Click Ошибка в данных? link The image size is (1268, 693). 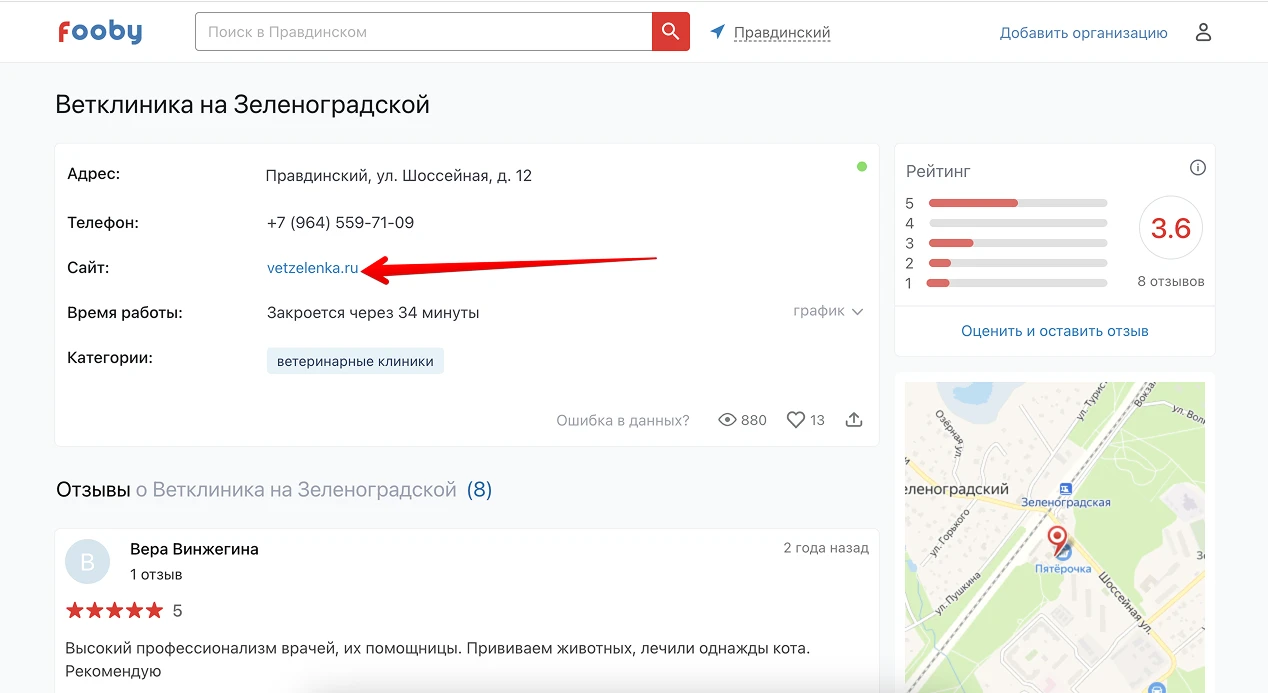(622, 420)
